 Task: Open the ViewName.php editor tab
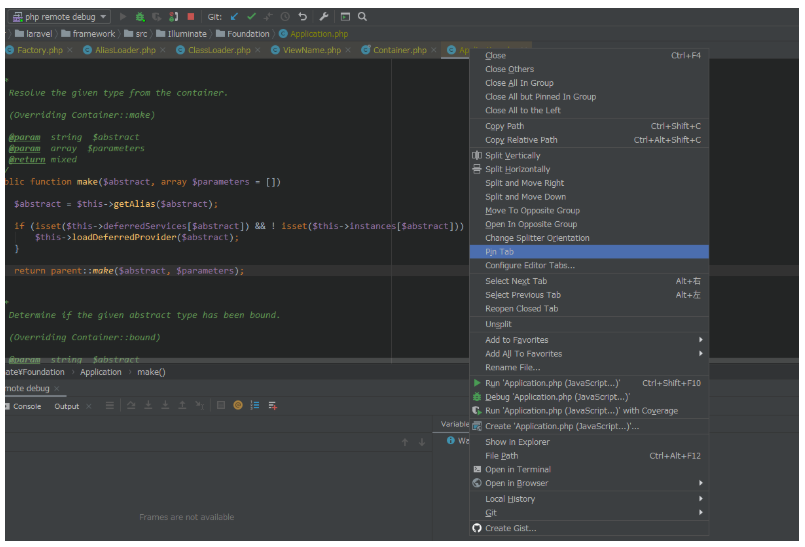pos(312,50)
